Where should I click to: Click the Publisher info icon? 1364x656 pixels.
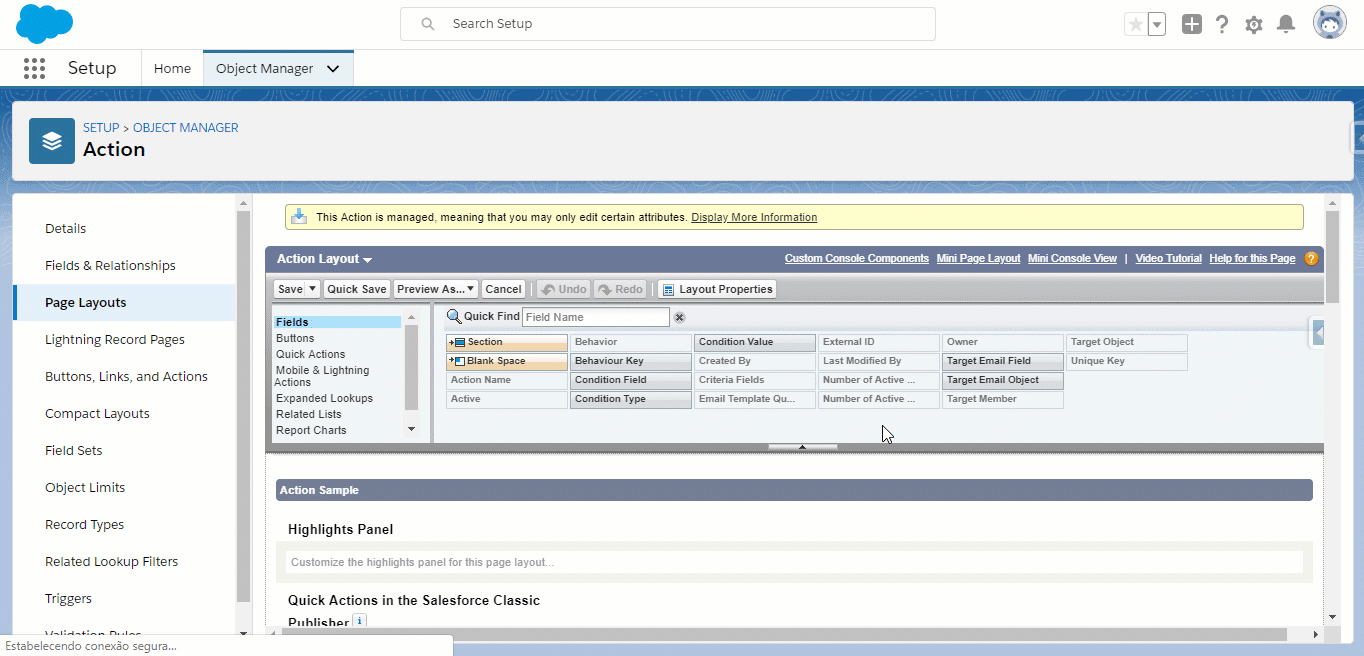[360, 621]
